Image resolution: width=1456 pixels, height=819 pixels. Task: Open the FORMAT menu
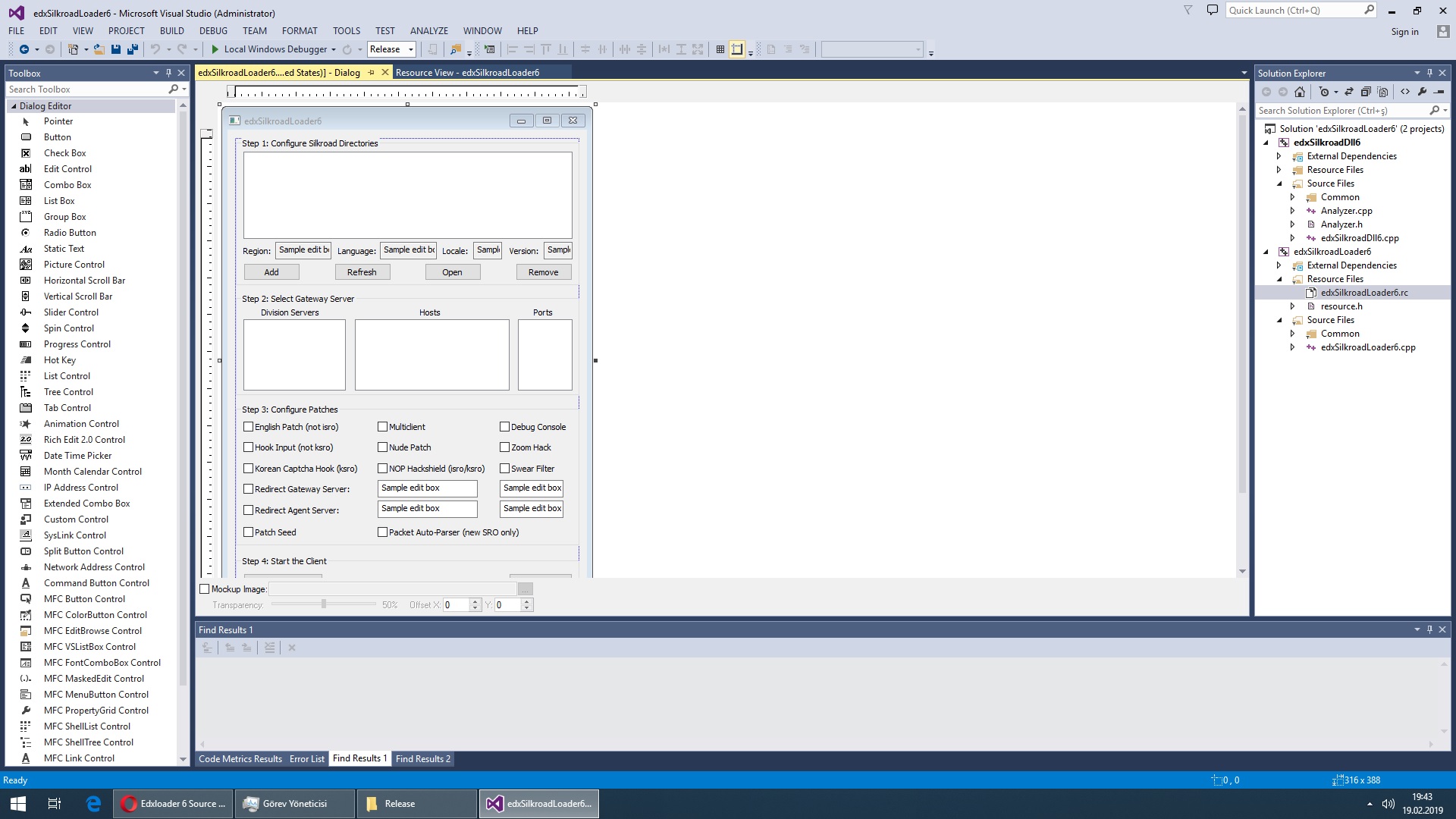click(300, 31)
